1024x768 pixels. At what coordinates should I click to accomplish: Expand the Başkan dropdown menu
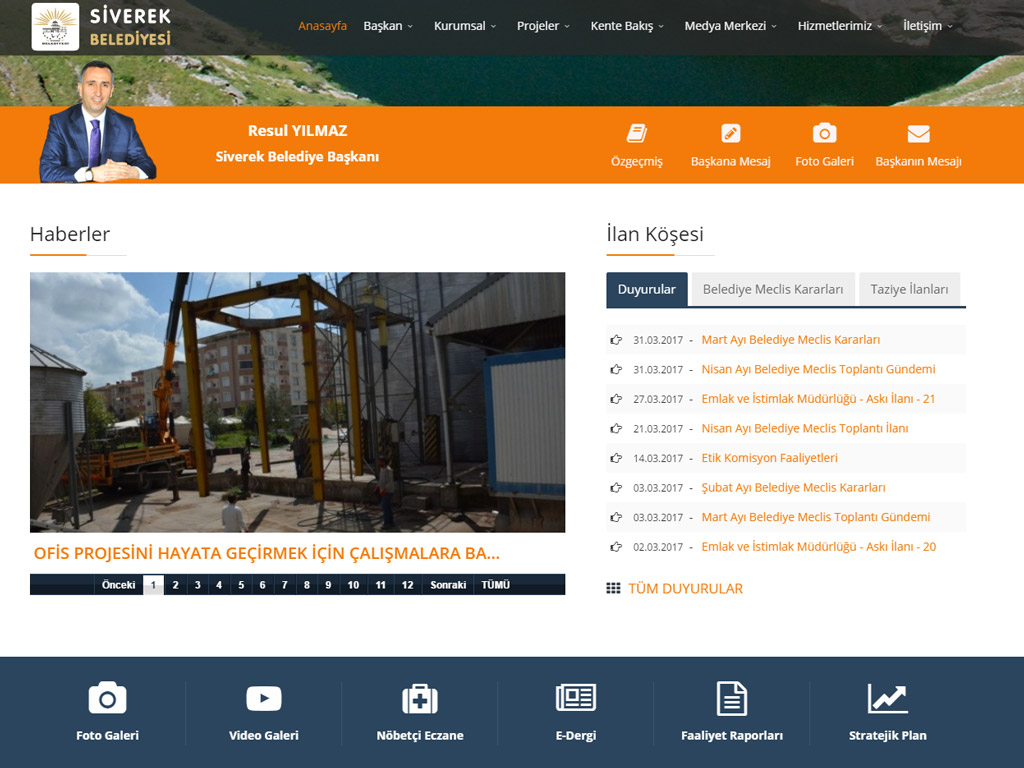[388, 26]
